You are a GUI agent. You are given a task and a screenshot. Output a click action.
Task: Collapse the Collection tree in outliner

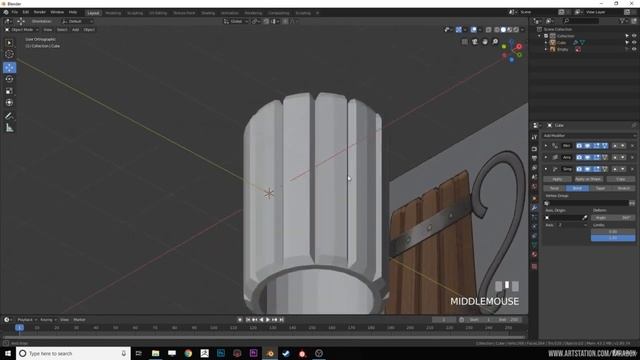540,36
